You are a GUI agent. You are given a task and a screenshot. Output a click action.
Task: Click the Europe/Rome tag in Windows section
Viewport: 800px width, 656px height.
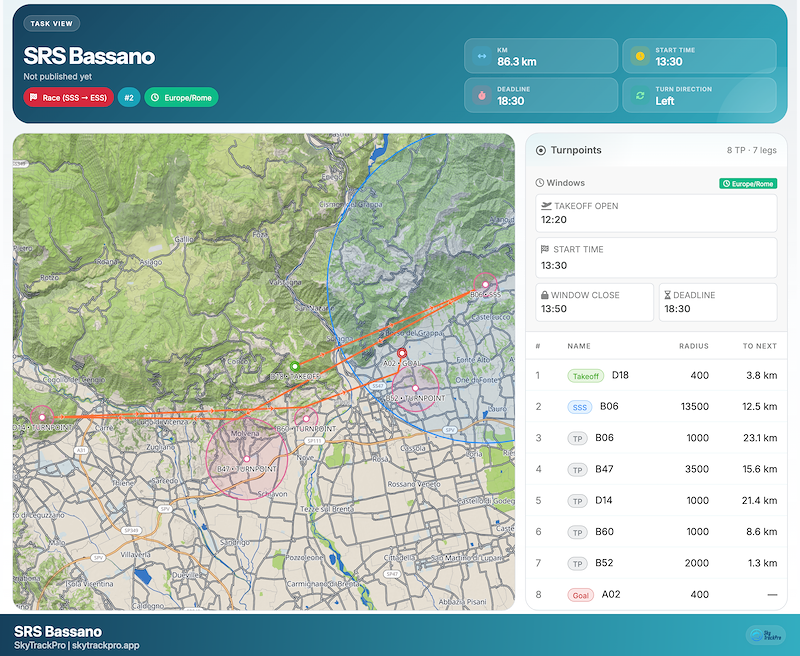click(748, 184)
